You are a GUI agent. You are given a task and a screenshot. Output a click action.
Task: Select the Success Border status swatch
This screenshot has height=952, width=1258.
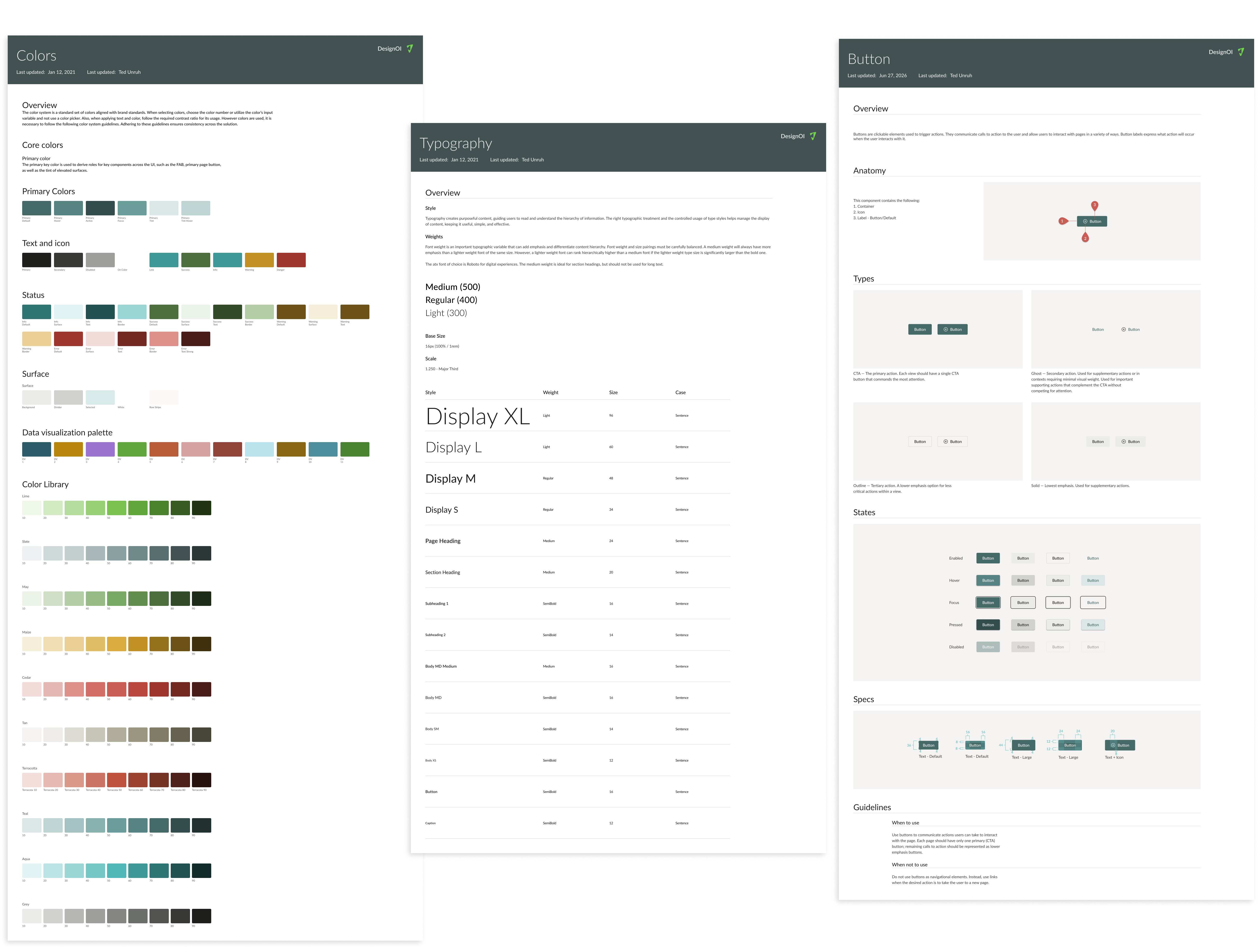click(259, 312)
